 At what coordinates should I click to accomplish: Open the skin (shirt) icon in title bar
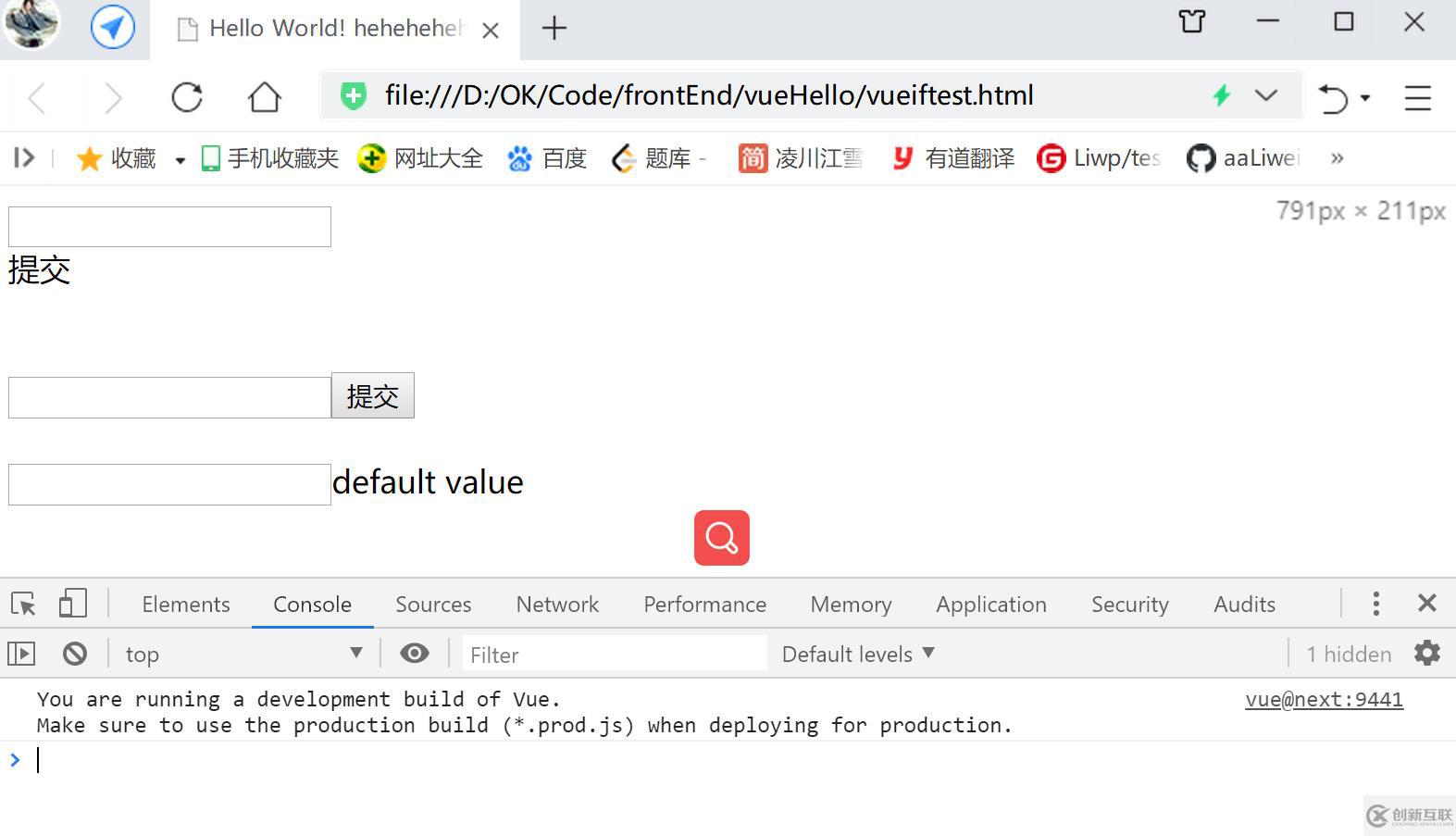click(1192, 21)
